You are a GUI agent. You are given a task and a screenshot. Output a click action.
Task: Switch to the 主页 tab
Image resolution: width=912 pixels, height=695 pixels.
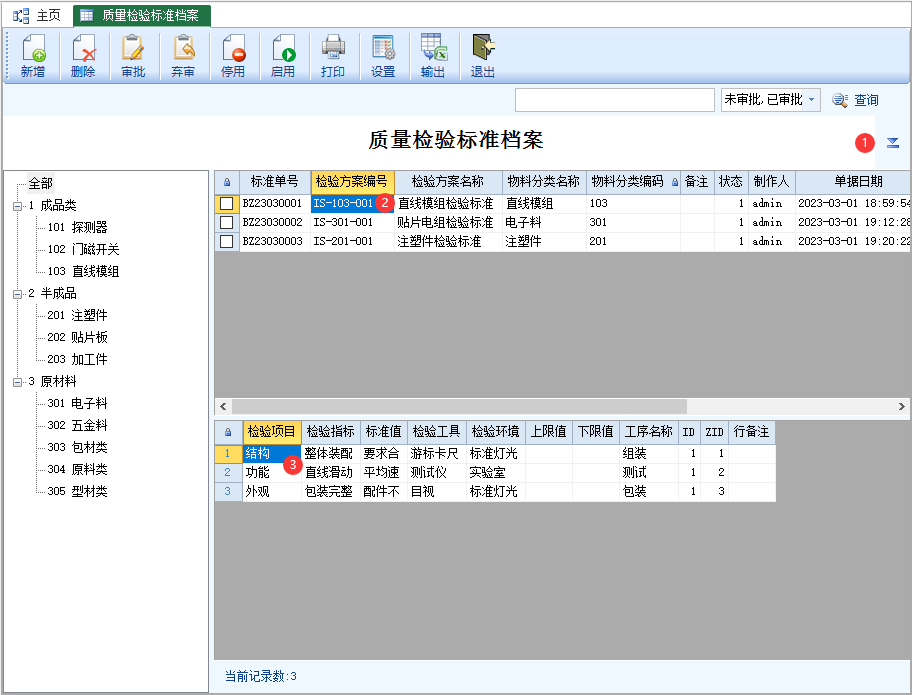38,15
